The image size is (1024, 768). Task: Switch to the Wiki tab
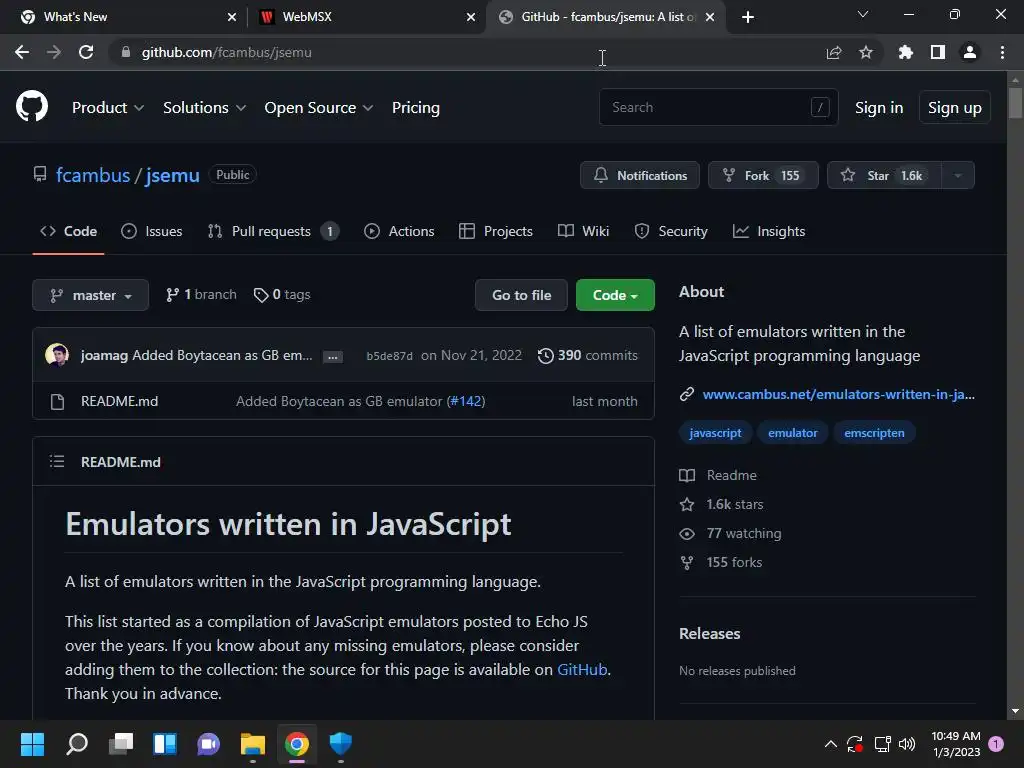pyautogui.click(x=583, y=231)
